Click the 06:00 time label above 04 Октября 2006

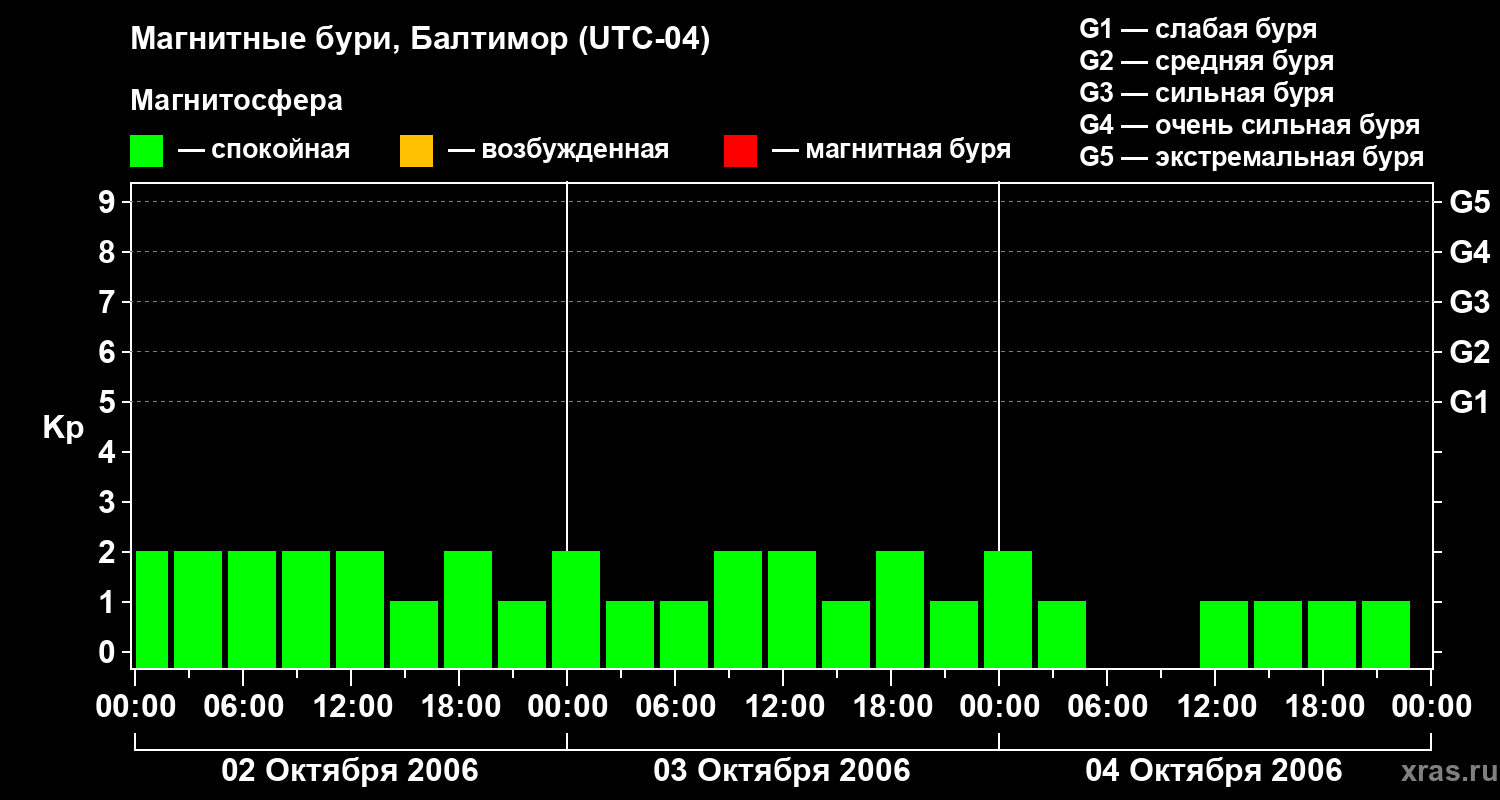1107,707
